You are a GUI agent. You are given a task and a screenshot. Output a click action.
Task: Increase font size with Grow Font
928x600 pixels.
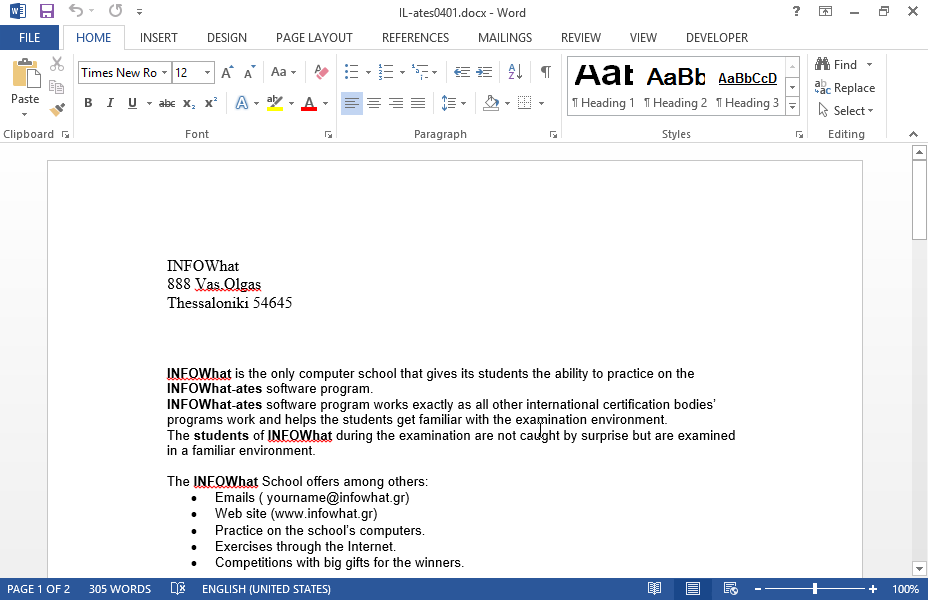227,72
